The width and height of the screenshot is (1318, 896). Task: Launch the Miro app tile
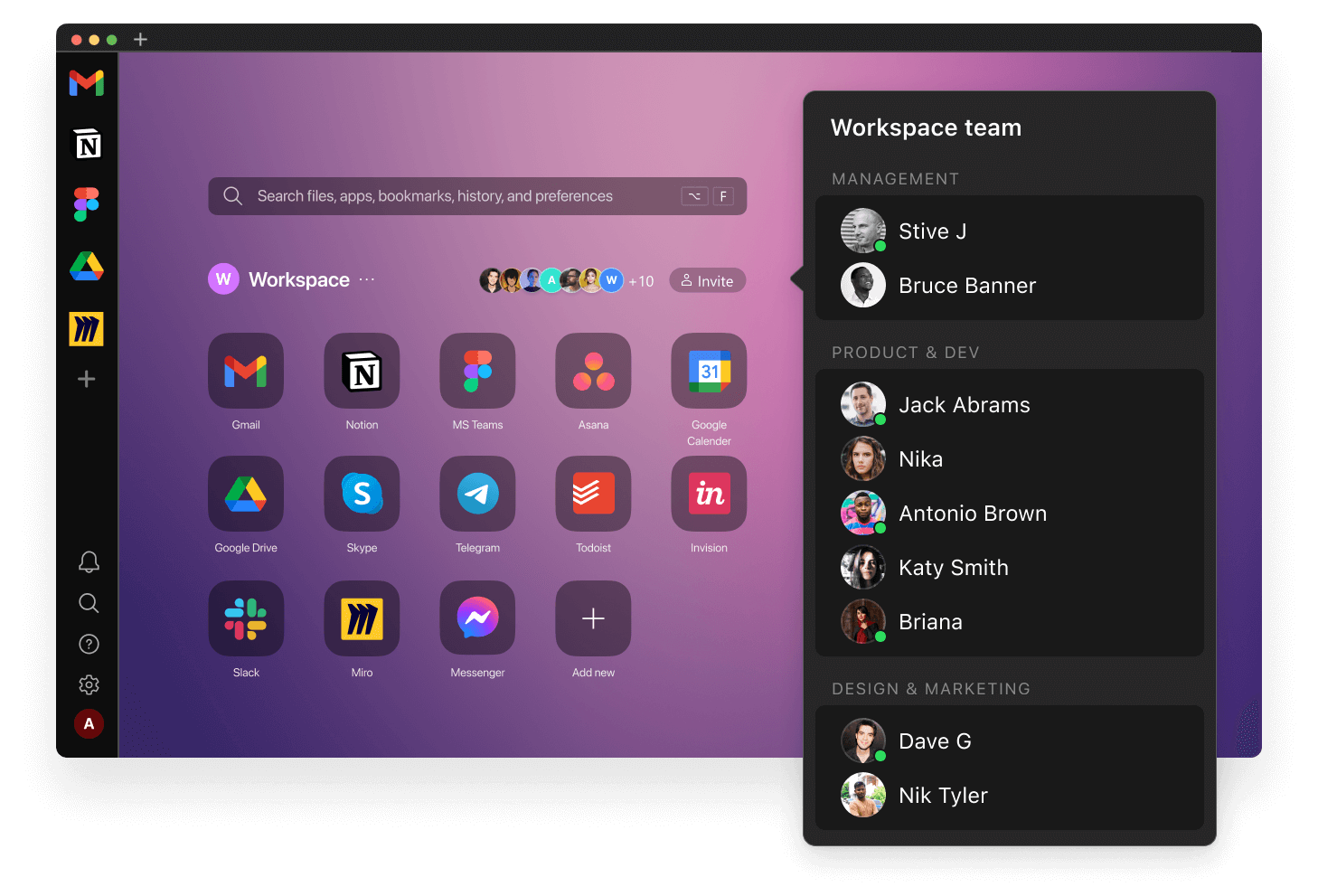click(x=362, y=618)
